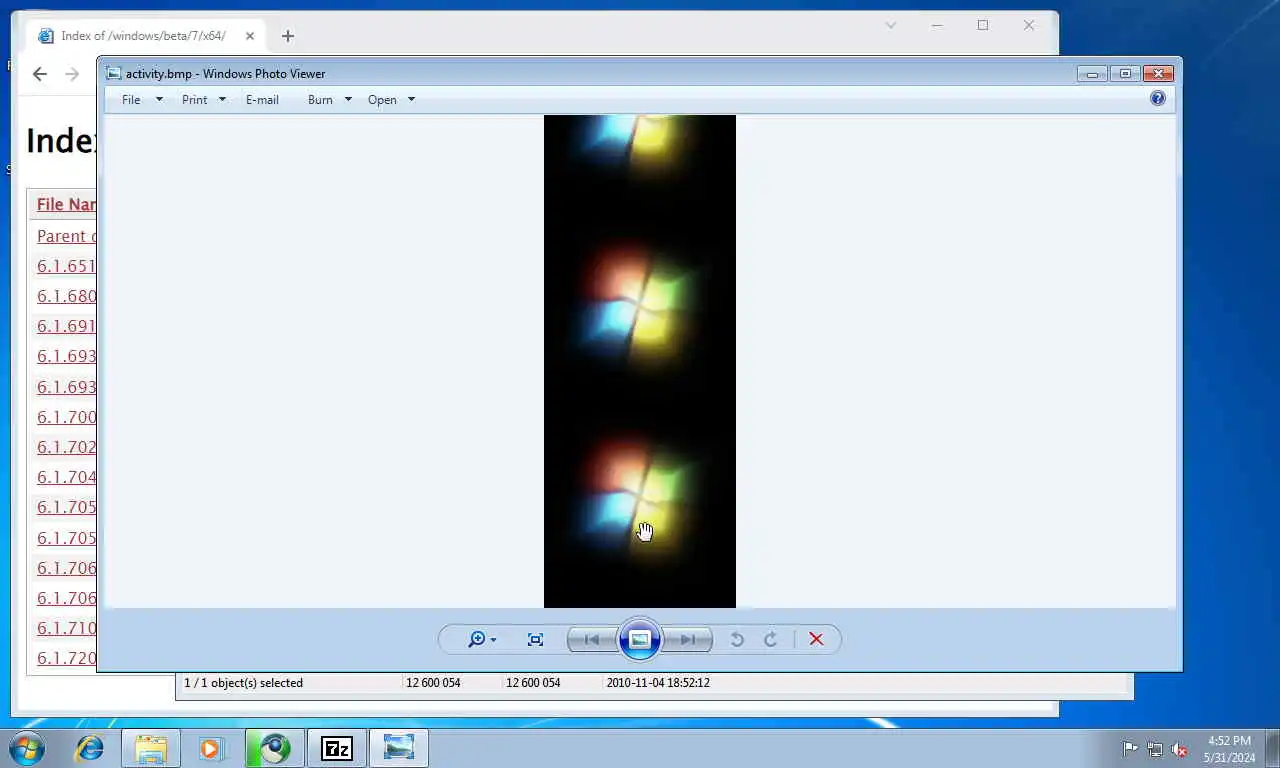This screenshot has width=1280, height=768.
Task: Open Windows Explorer from the taskbar
Action: [x=151, y=748]
